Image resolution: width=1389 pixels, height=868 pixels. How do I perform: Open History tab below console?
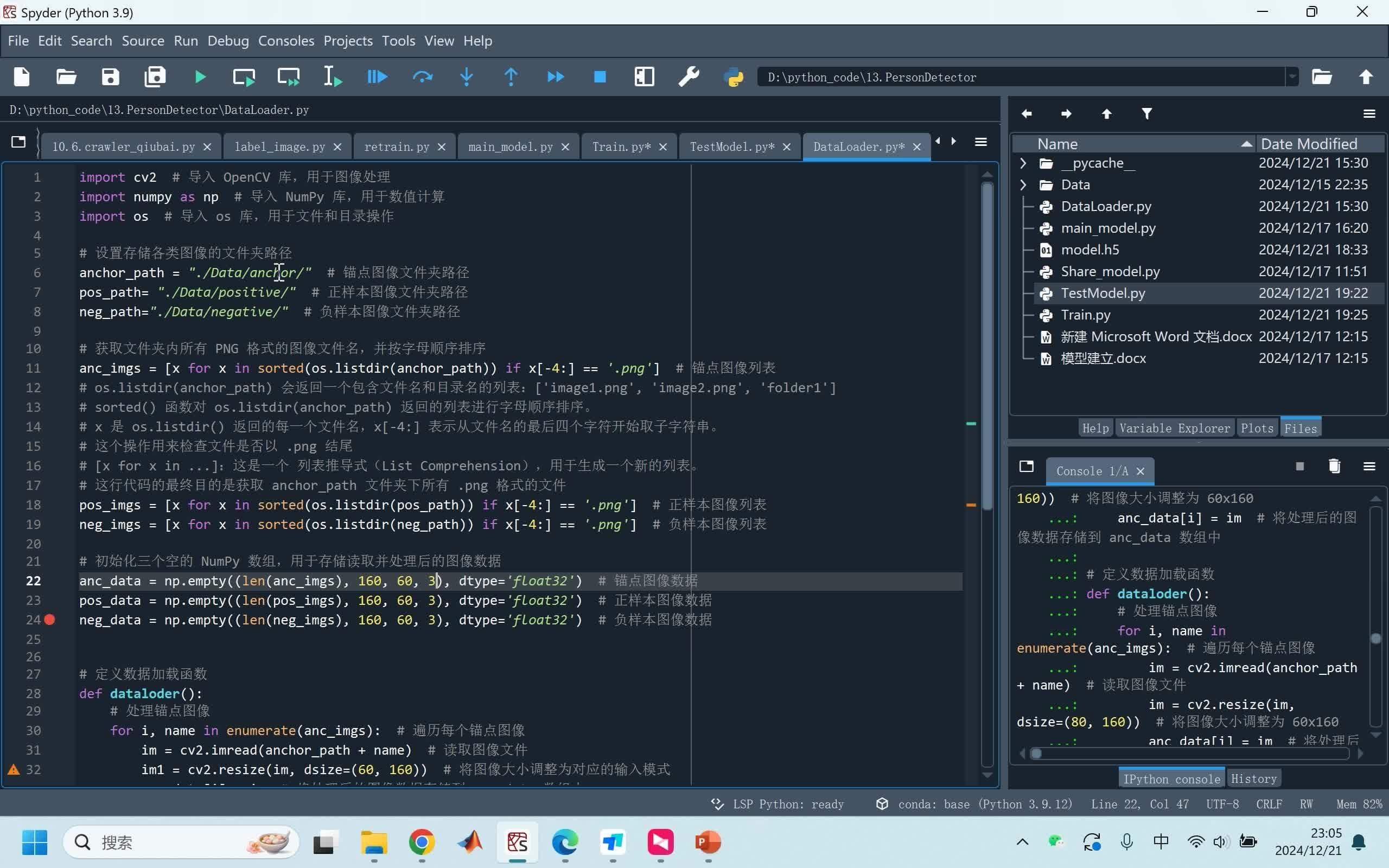pyautogui.click(x=1253, y=779)
